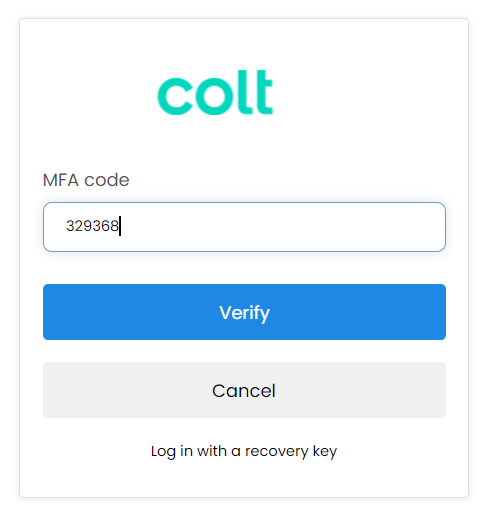The image size is (480, 515).
Task: Open Log in with a recovery key
Action: click(244, 451)
